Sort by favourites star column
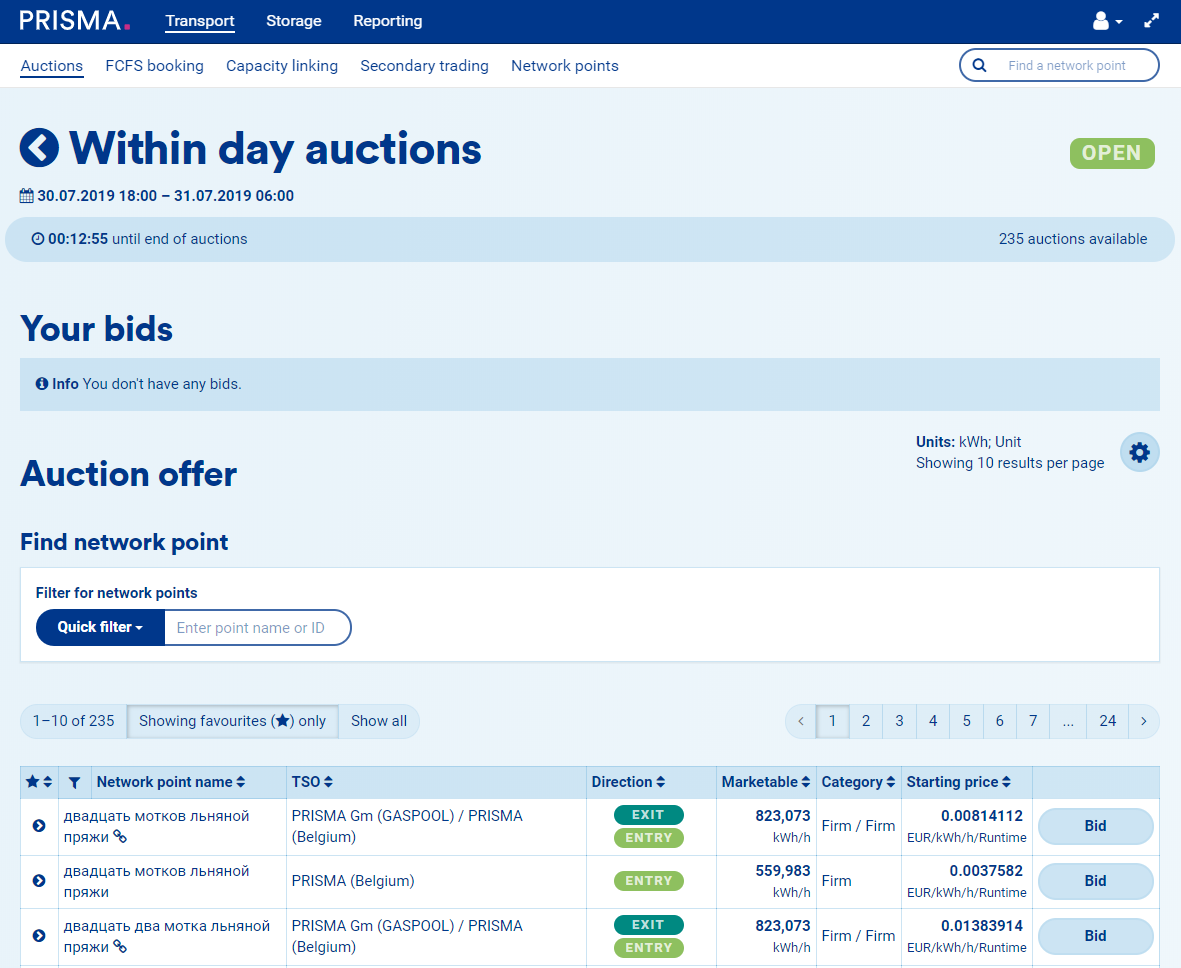This screenshot has height=968, width=1181. click(39, 782)
